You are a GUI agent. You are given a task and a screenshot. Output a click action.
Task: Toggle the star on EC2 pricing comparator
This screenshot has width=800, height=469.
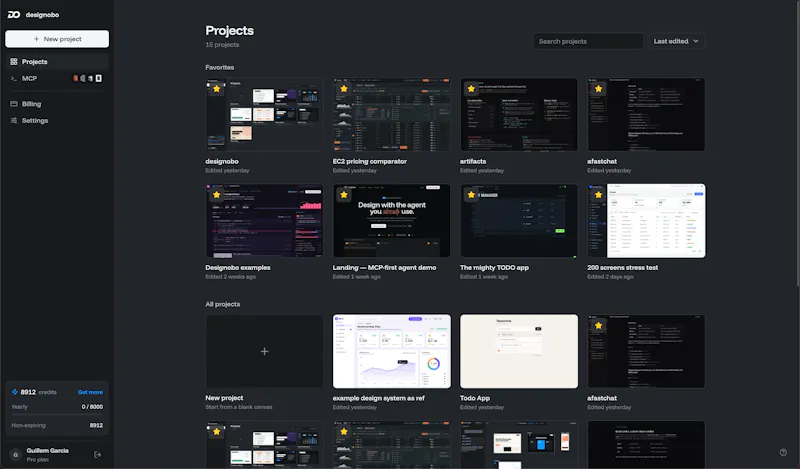click(x=344, y=89)
